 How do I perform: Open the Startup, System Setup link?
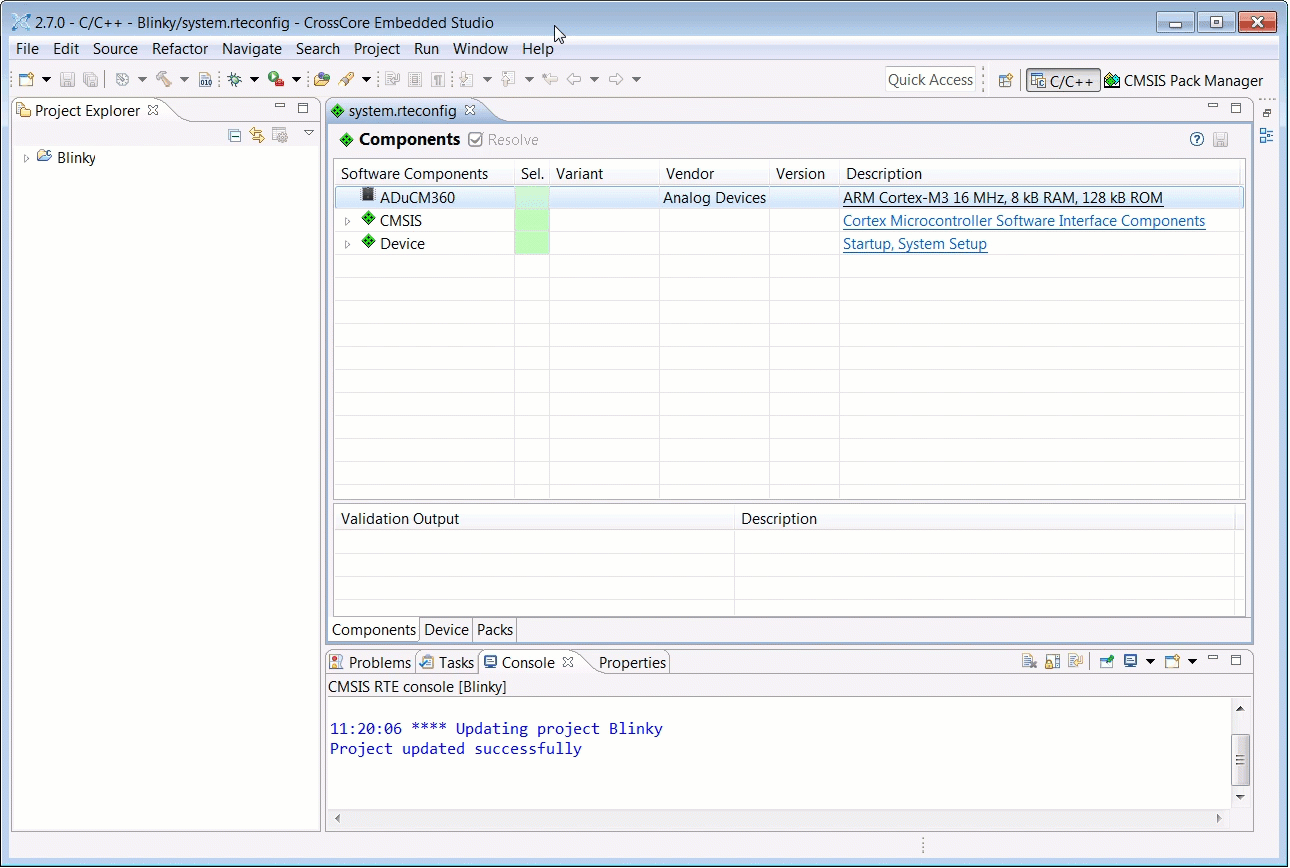[915, 244]
